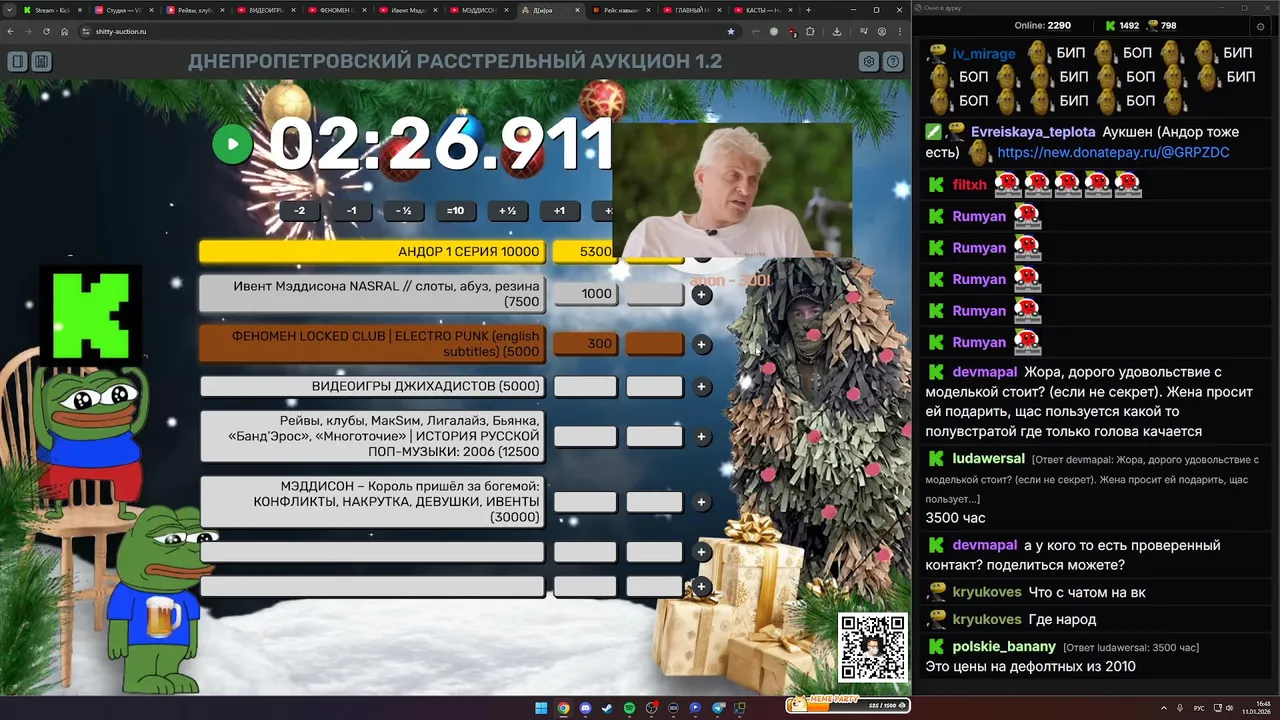Screen dimensions: 1280x720
Task: Subtract two minutes with the -2 button
Action: 299,211
